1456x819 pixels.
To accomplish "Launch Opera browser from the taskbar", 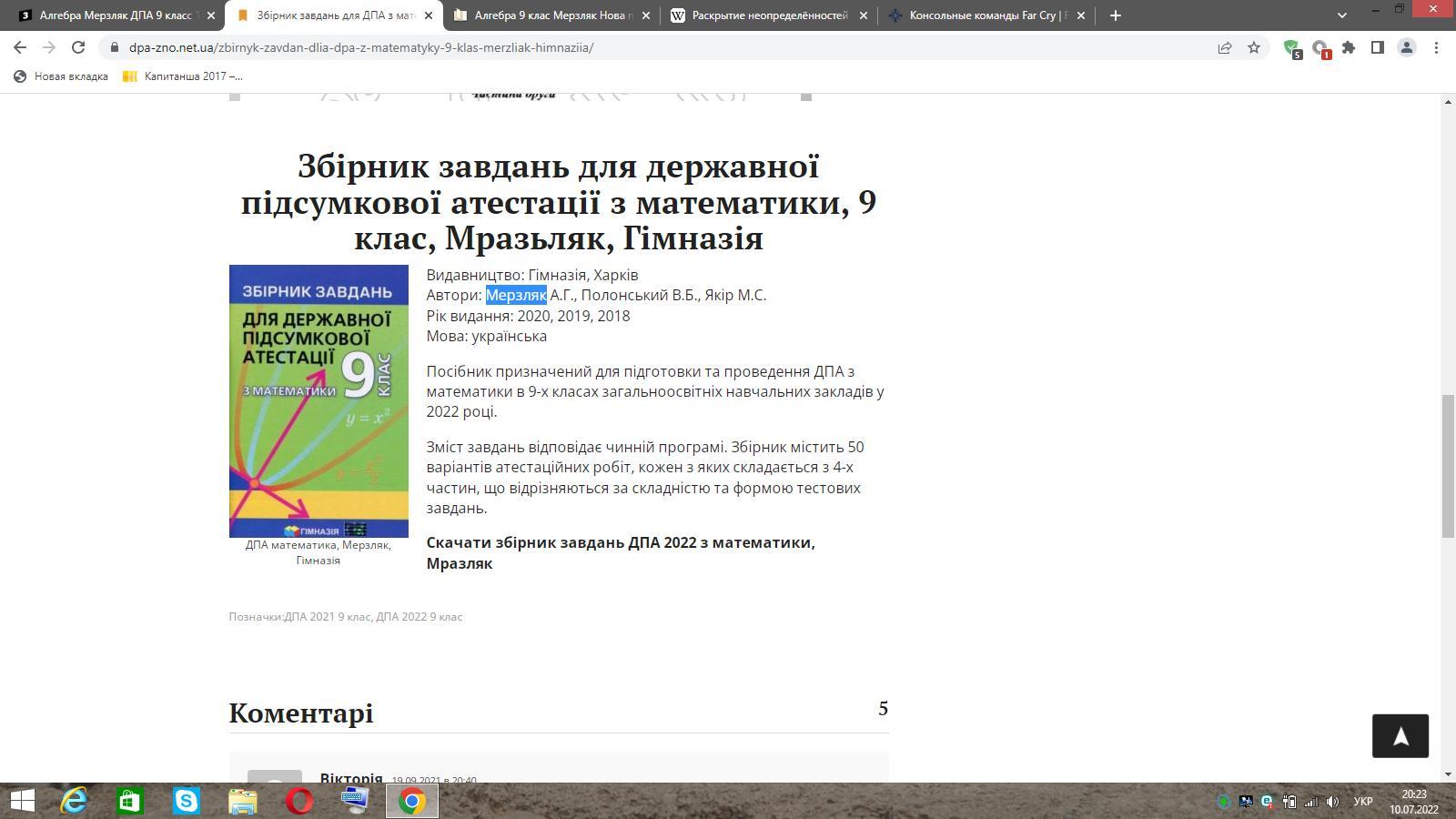I will 299,801.
